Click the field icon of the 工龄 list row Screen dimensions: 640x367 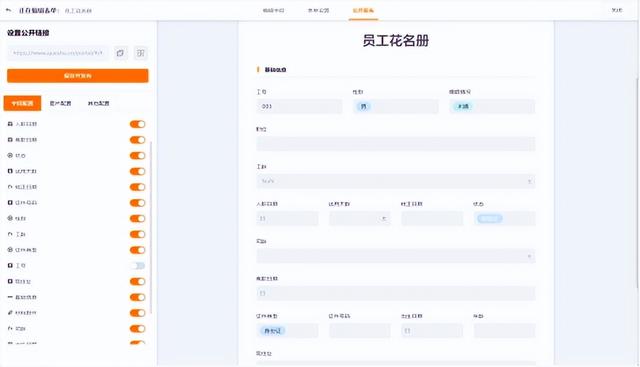[x=10, y=234]
